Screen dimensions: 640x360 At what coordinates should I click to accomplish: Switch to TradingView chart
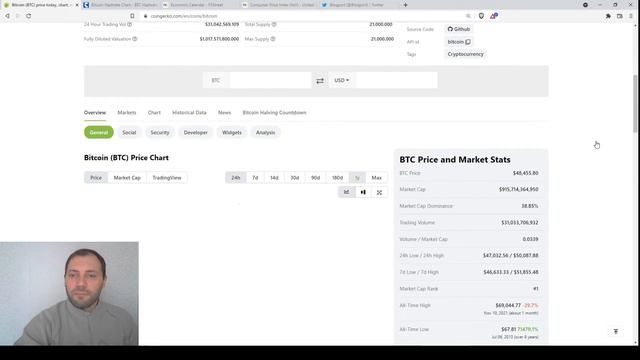click(x=167, y=178)
